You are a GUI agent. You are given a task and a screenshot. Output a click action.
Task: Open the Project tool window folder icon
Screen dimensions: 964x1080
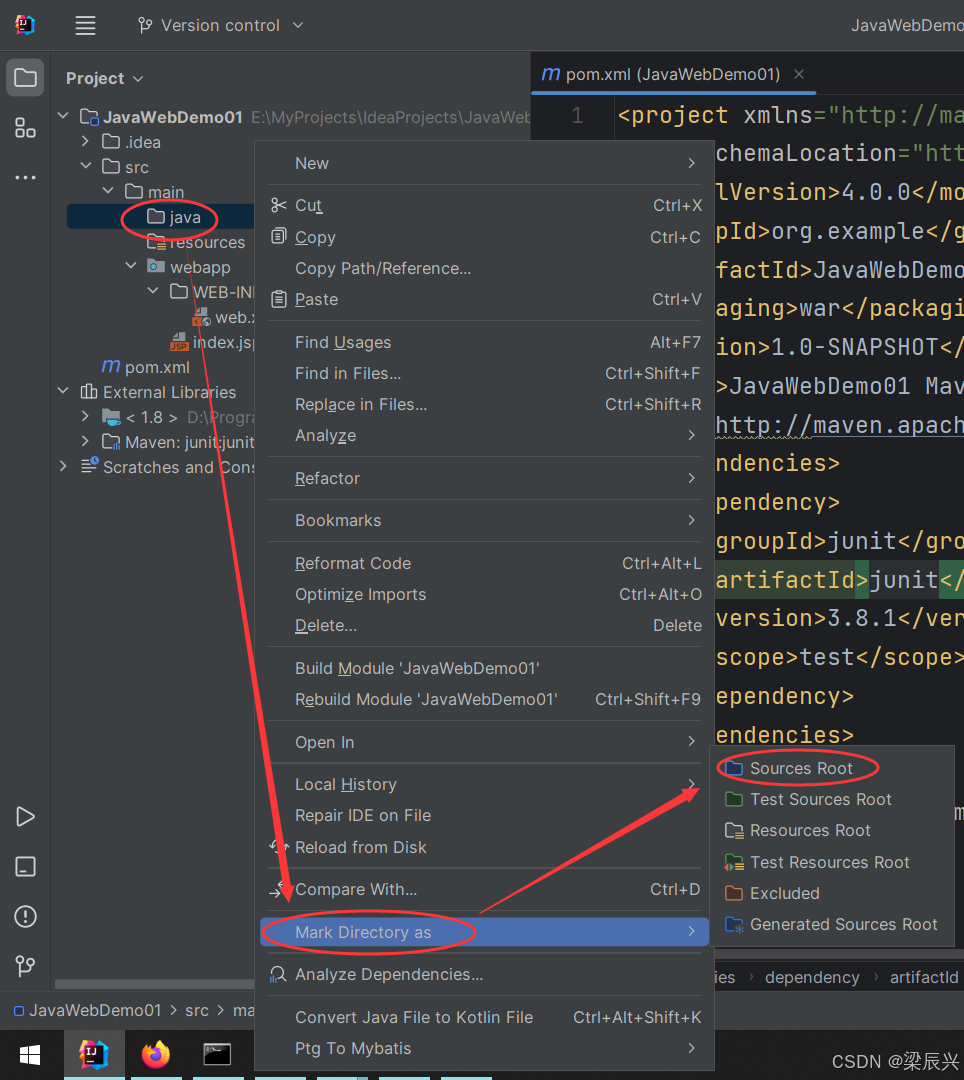click(x=25, y=77)
